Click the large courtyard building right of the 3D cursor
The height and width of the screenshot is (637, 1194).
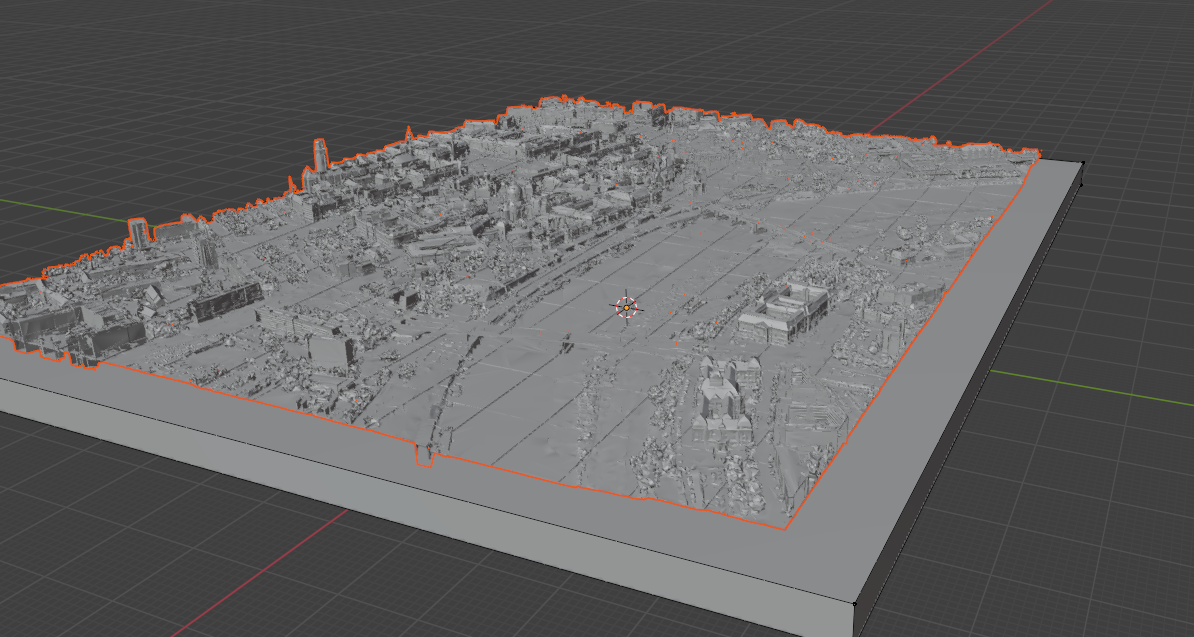pyautogui.click(x=785, y=312)
